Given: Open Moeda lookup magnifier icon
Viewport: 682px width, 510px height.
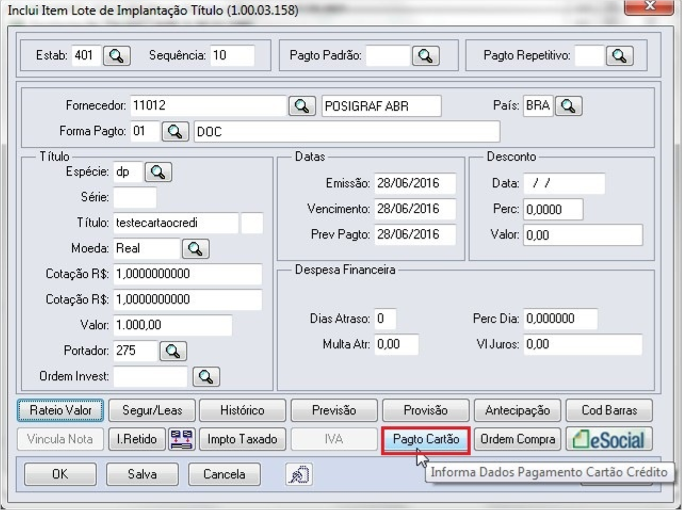Looking at the screenshot, I should [195, 249].
